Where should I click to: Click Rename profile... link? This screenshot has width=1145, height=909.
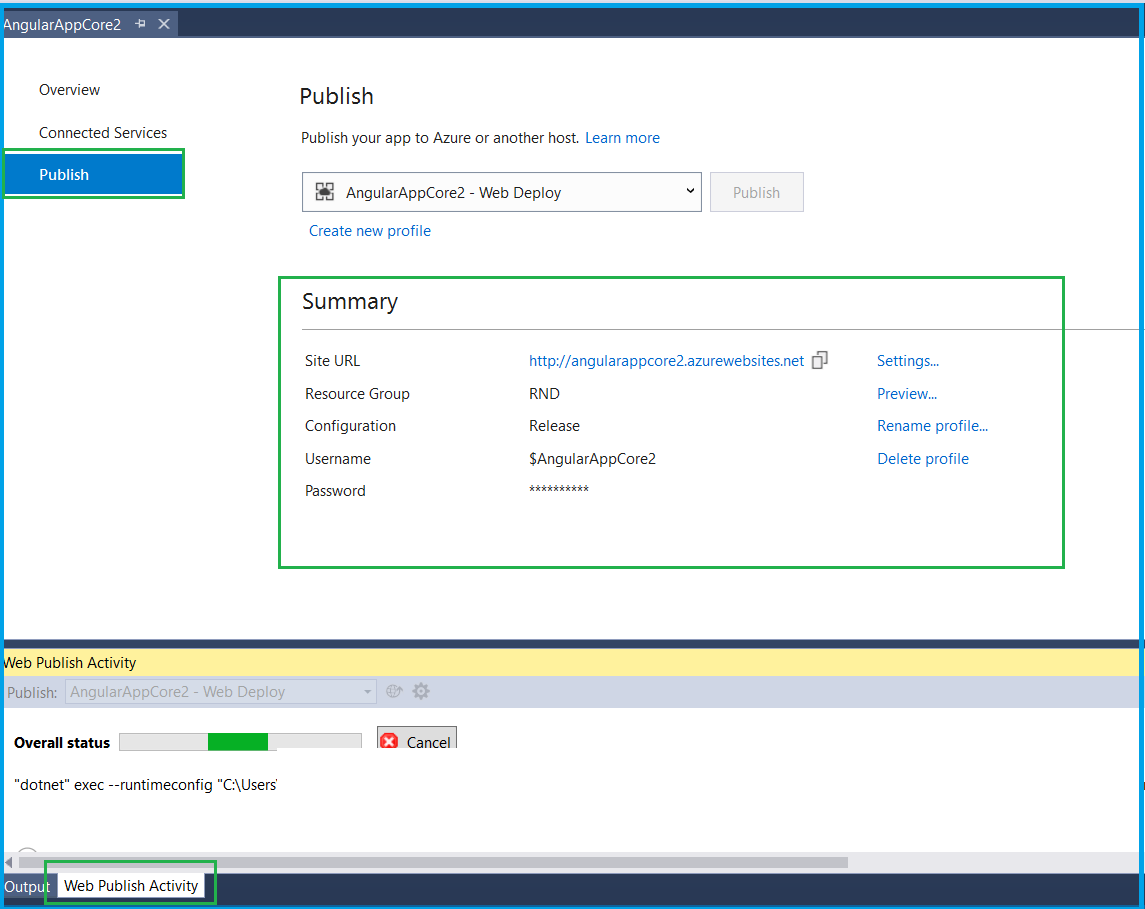click(x=932, y=425)
